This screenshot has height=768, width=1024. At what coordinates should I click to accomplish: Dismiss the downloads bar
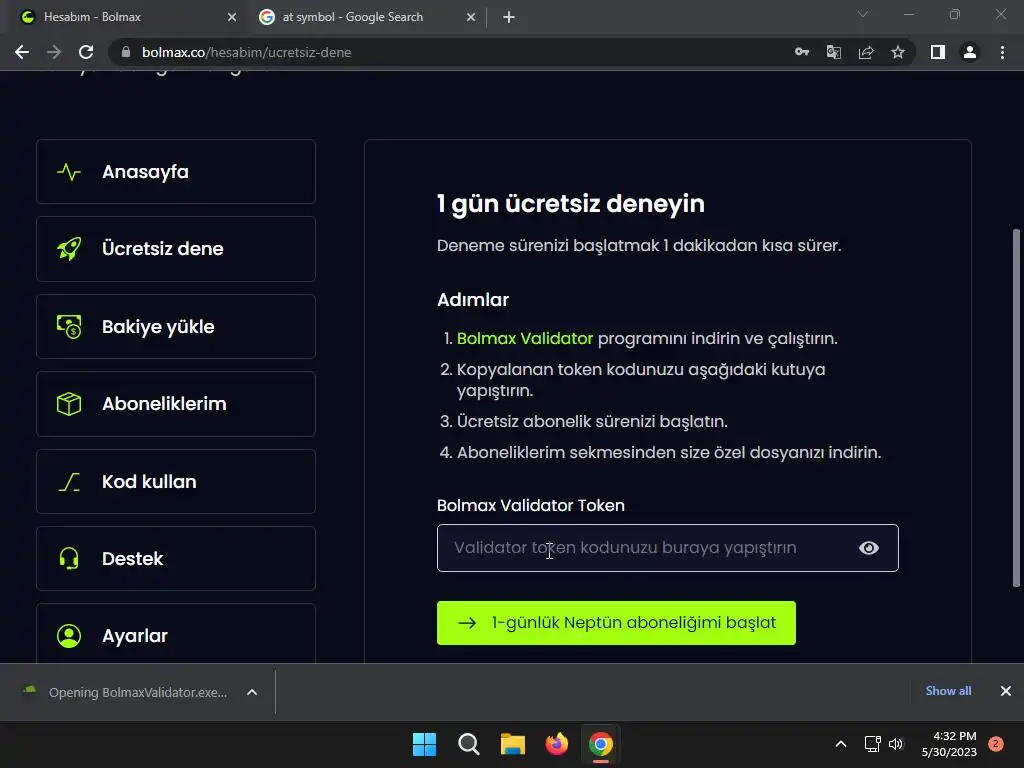pos(1006,691)
